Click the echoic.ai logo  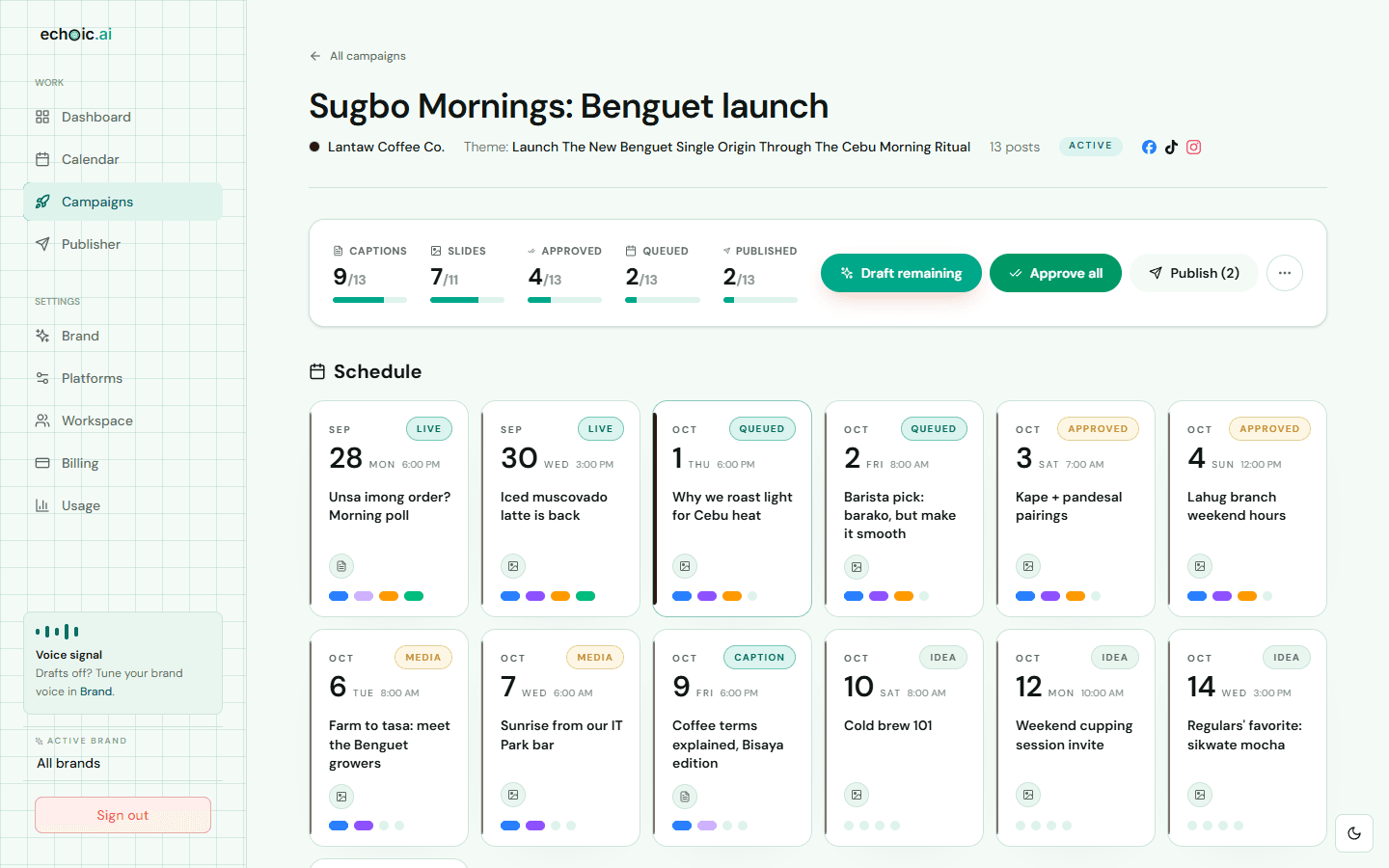76,35
